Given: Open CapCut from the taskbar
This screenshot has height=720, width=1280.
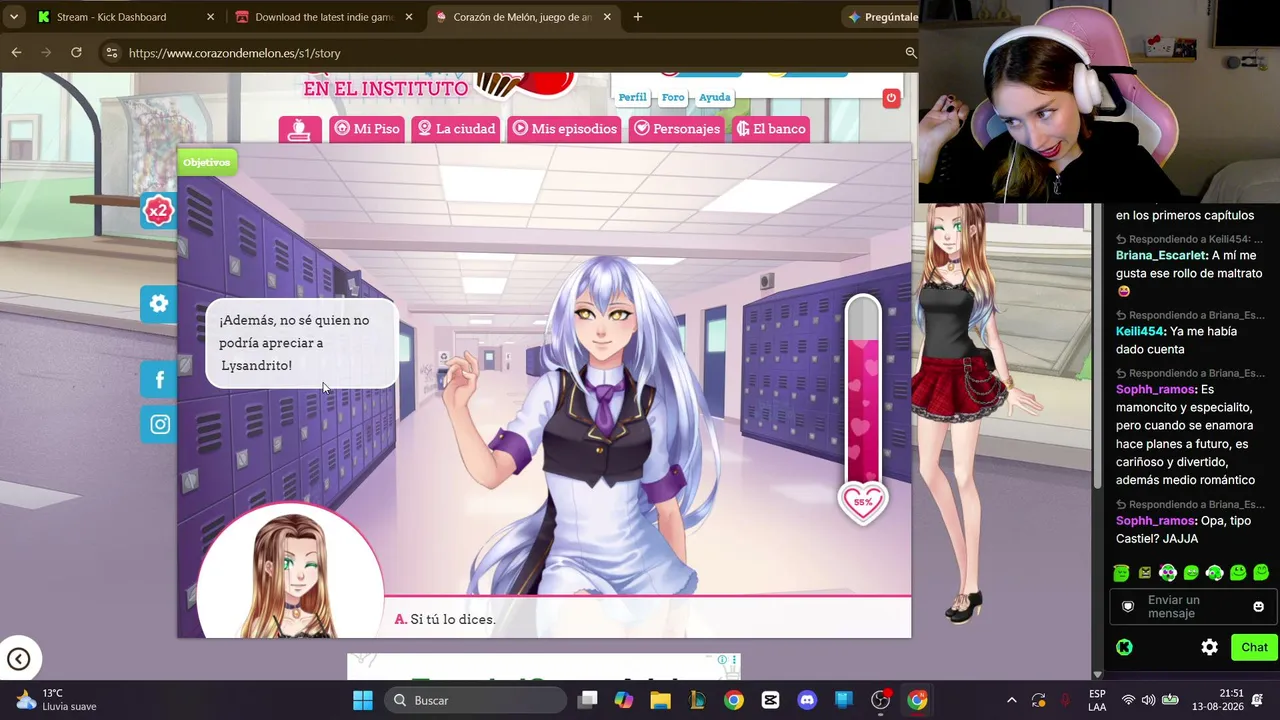Looking at the screenshot, I should [x=770, y=700].
